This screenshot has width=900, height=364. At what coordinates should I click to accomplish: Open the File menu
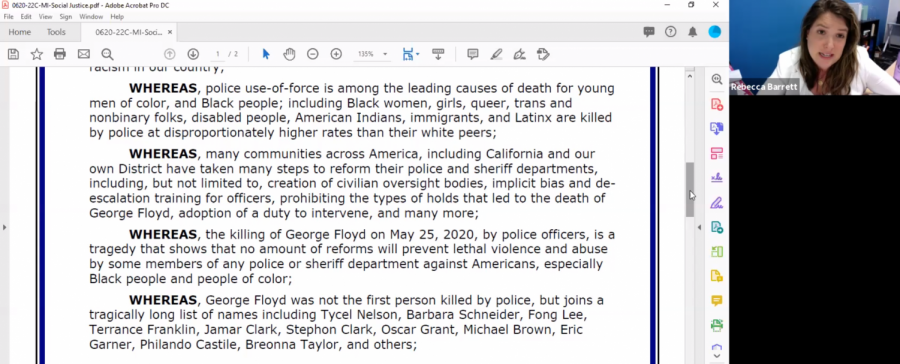[x=9, y=17]
